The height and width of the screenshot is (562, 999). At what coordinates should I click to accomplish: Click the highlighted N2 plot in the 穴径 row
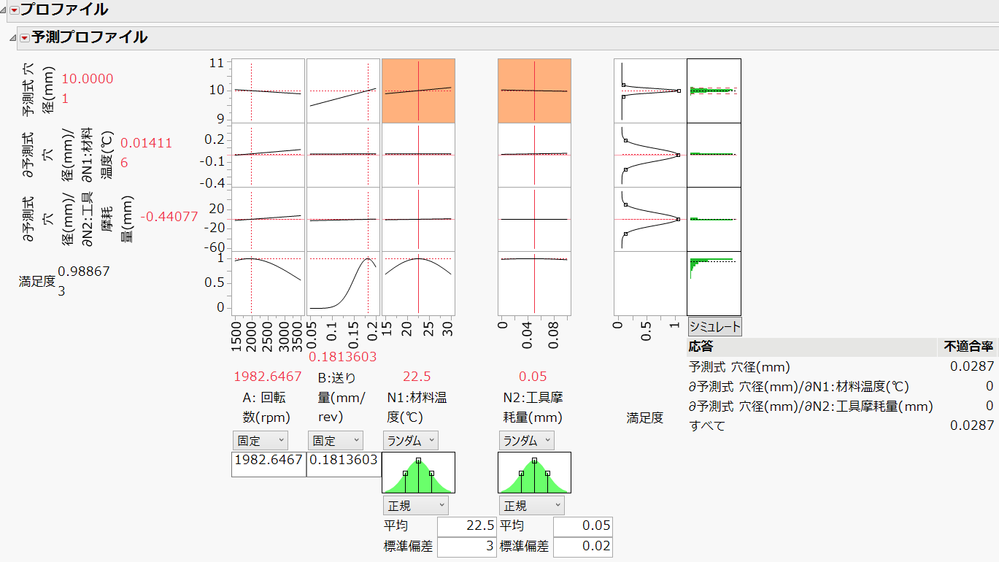point(535,90)
